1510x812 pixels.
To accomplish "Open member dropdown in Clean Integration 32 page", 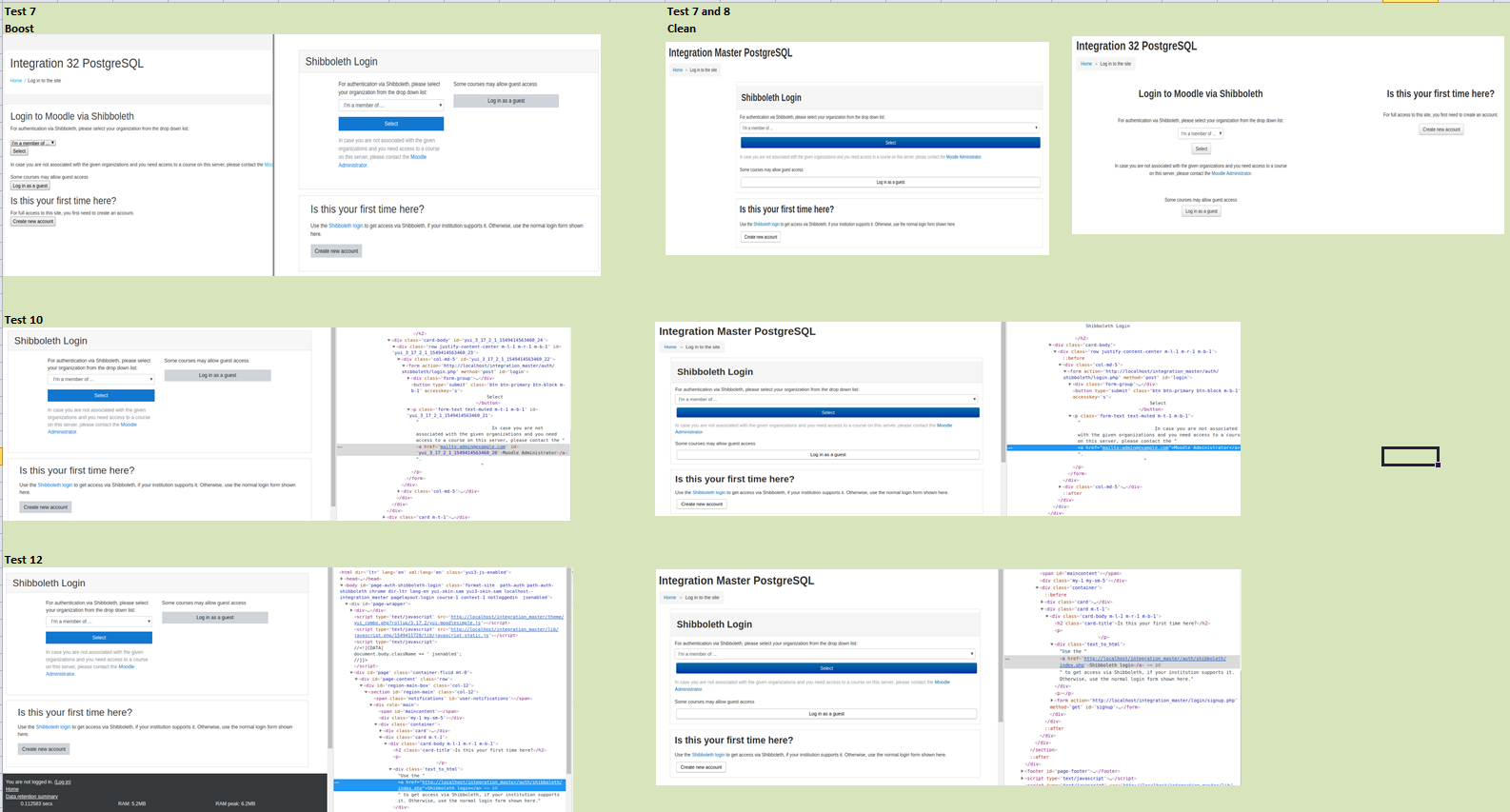I will click(1201, 133).
